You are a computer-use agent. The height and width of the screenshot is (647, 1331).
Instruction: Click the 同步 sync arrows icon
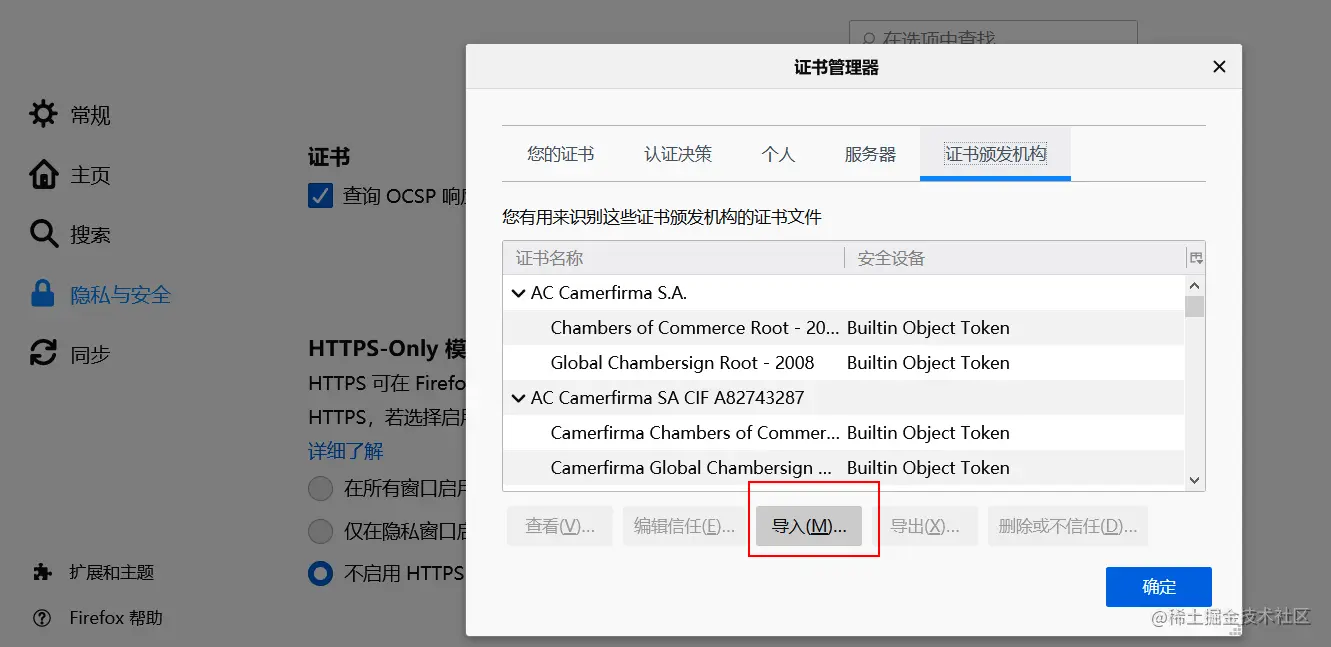pyautogui.click(x=42, y=352)
